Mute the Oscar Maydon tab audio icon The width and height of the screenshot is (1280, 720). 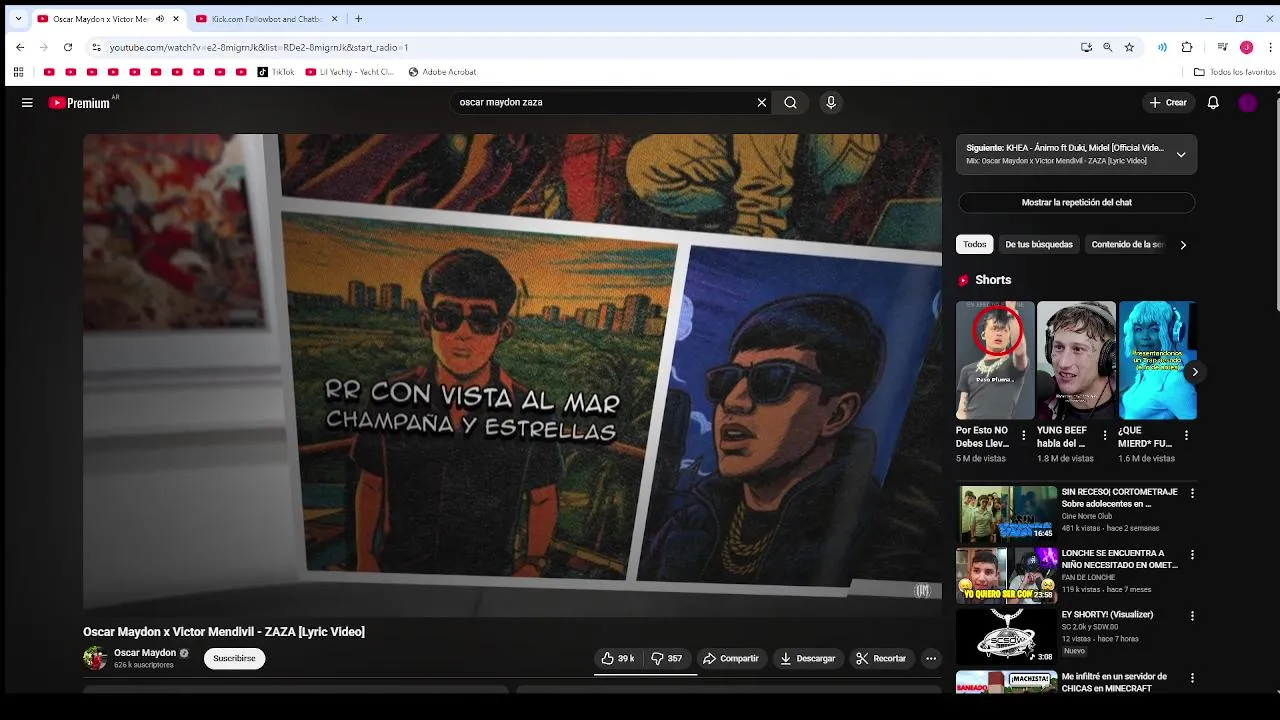(x=159, y=19)
